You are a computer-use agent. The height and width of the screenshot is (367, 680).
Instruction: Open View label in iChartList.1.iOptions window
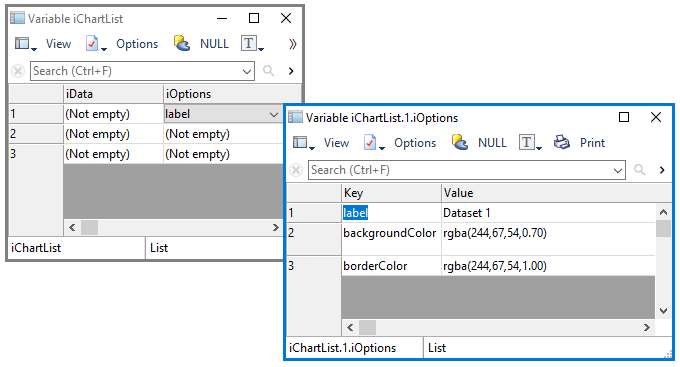click(337, 143)
